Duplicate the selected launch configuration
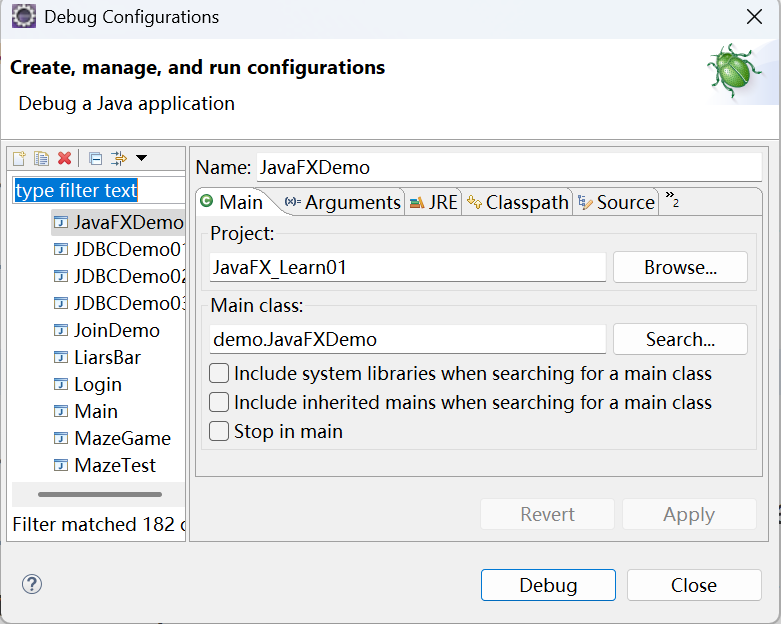The image size is (781, 624). coord(41,158)
